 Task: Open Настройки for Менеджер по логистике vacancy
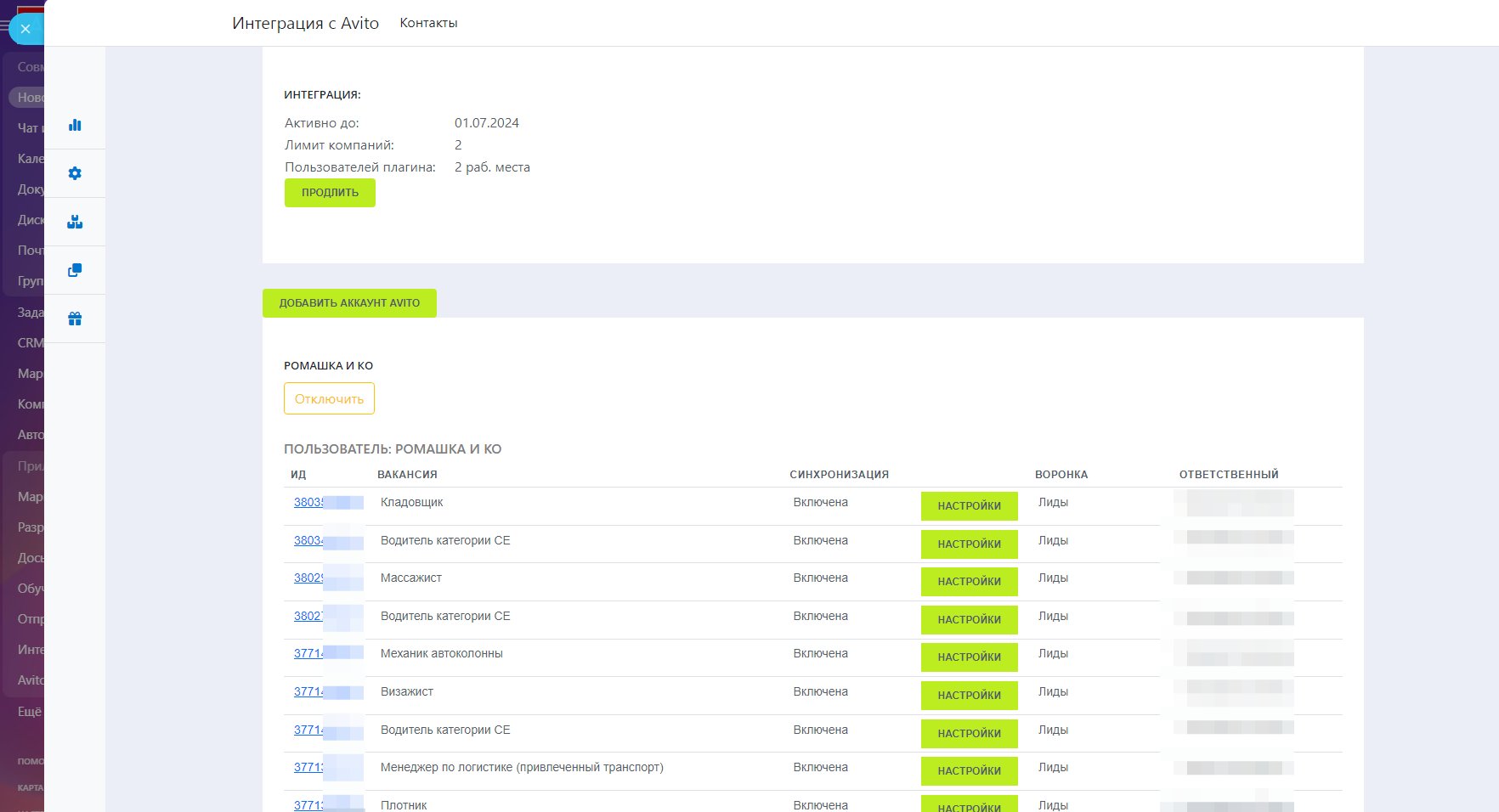[969, 771]
